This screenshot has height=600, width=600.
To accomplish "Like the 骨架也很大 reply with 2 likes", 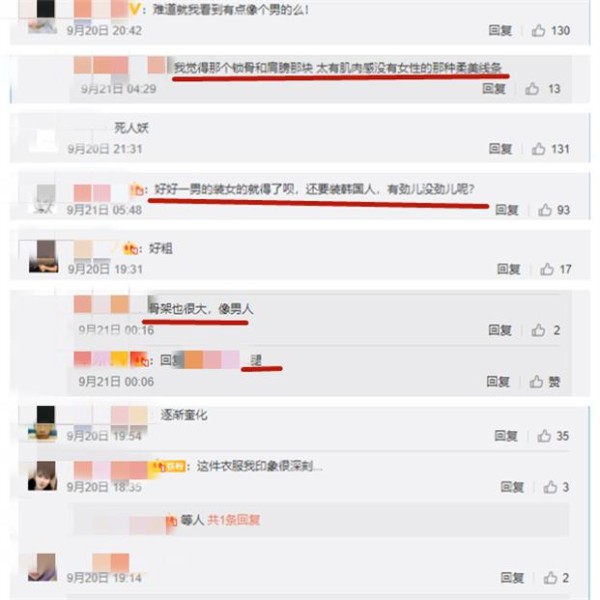I will pyautogui.click(x=538, y=330).
